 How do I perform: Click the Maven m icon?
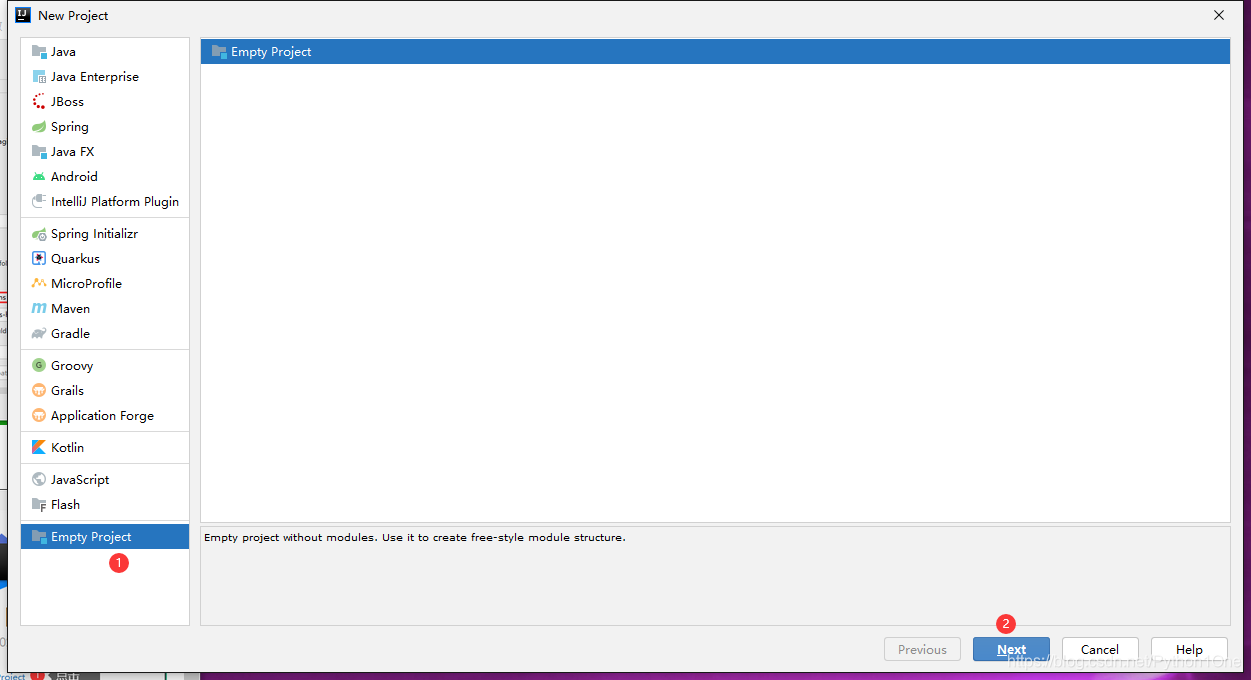coord(39,309)
